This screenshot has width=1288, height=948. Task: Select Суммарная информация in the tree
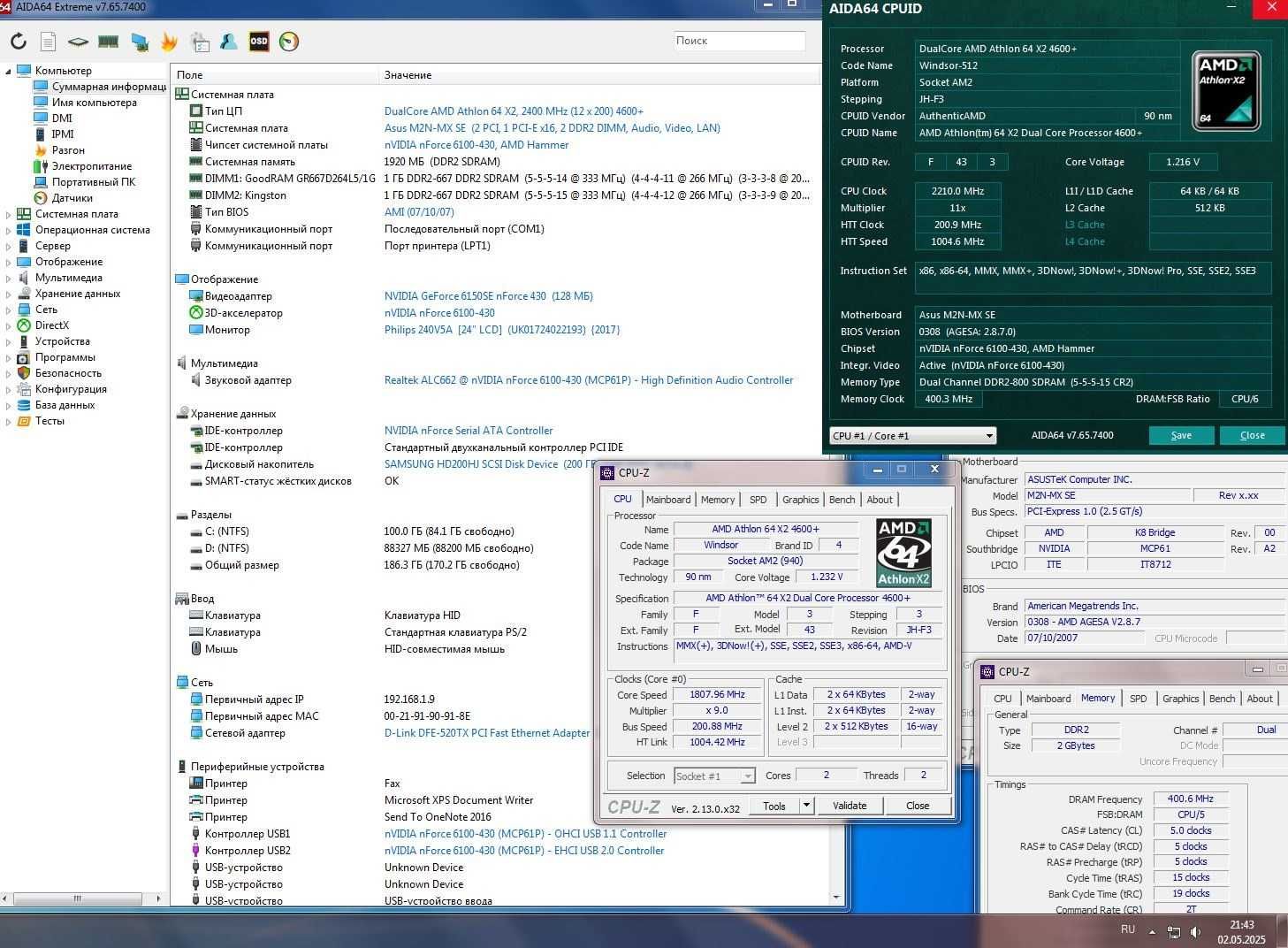pyautogui.click(x=109, y=87)
